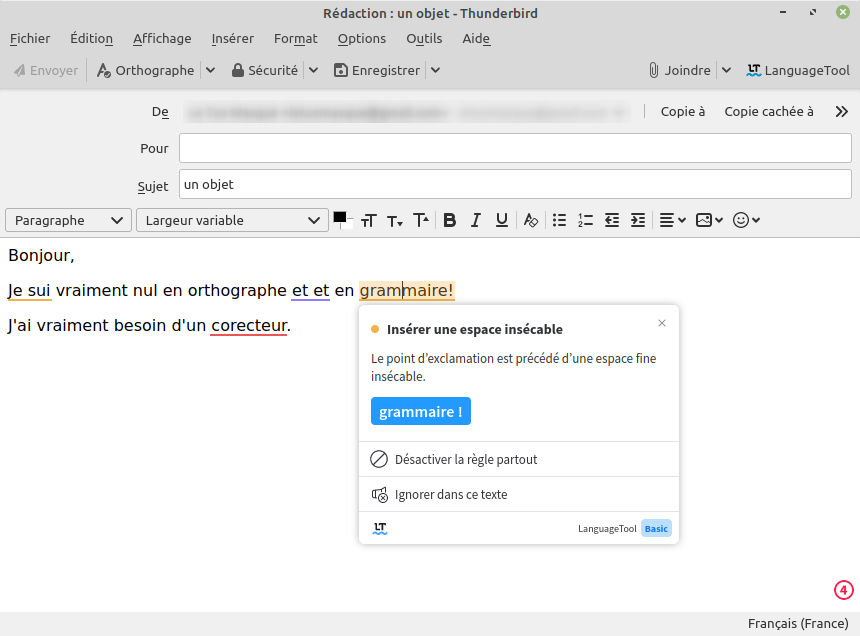Click the LanguageTool Basic badge
860x636 pixels.
point(656,529)
